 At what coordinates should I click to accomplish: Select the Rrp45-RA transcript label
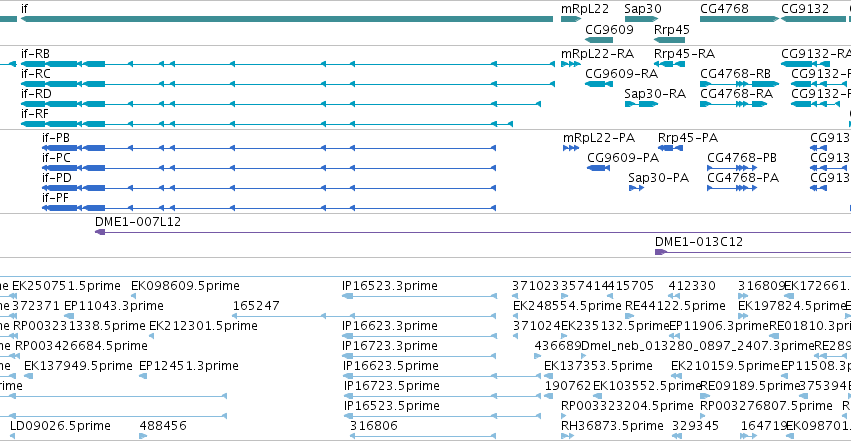coord(684,54)
